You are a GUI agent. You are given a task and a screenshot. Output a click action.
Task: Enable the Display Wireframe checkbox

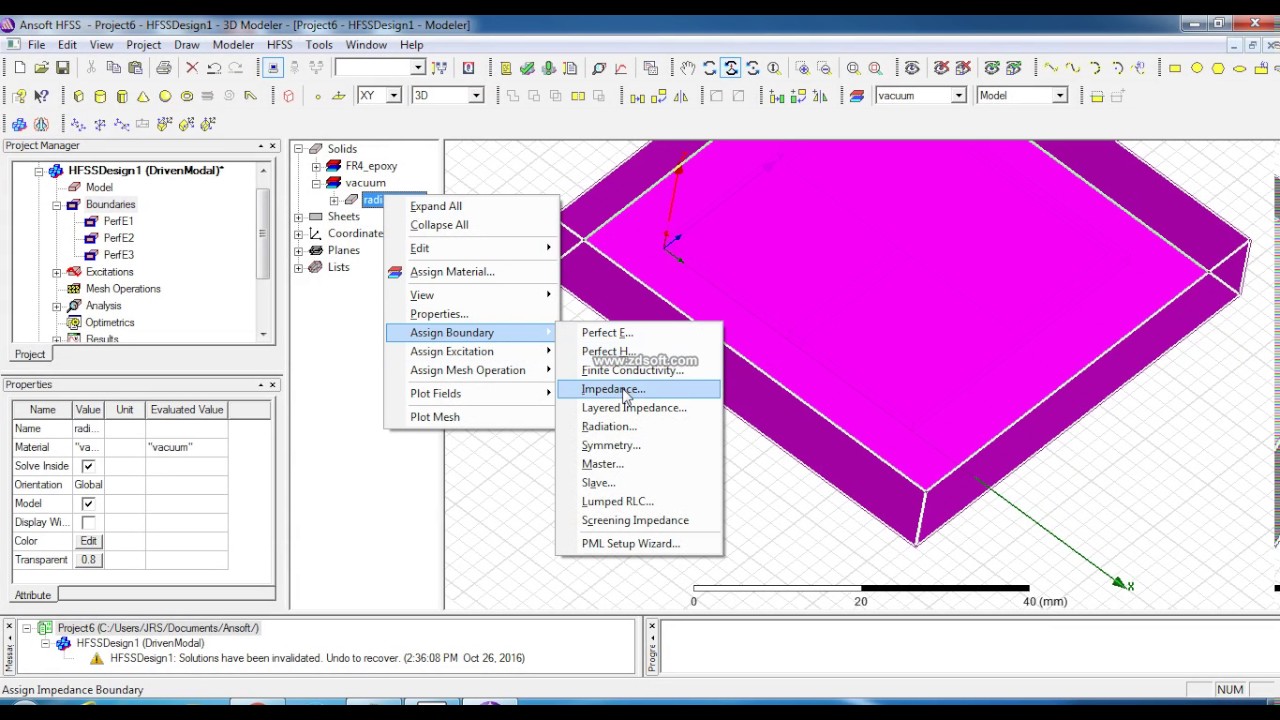[x=88, y=522]
